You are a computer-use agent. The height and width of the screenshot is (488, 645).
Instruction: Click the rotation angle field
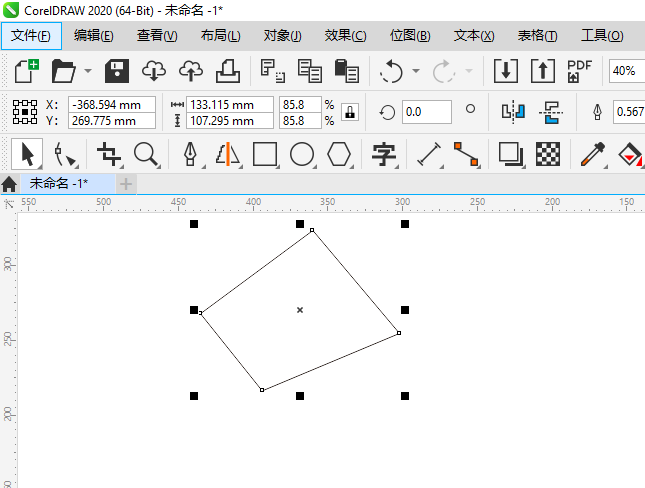pyautogui.click(x=427, y=112)
